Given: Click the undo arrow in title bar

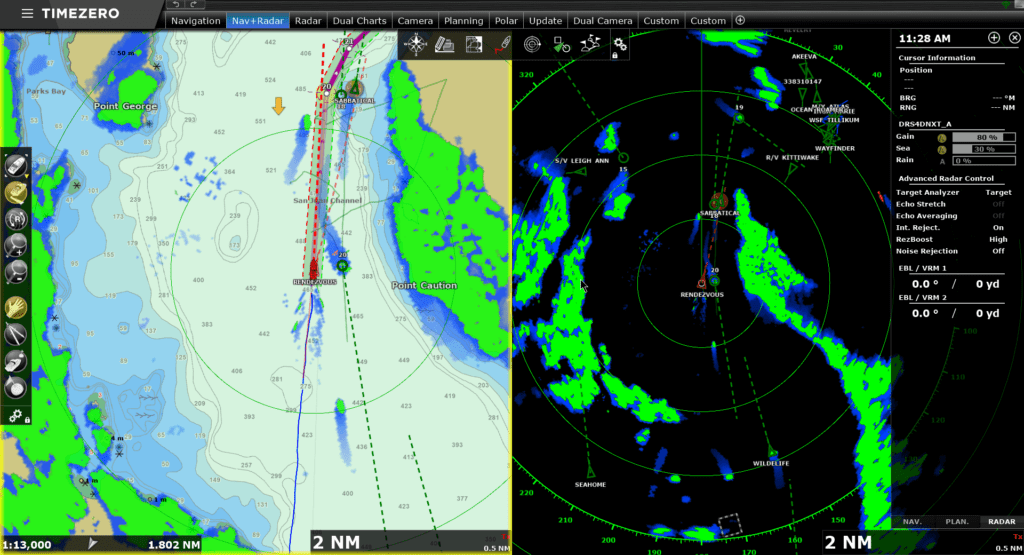Looking at the screenshot, I should [x=176, y=5].
